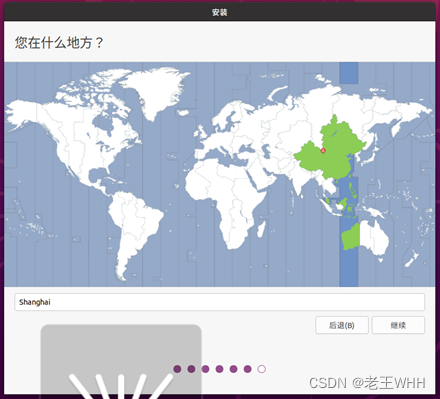Click the 继续 continue button
440x399 pixels.
[398, 325]
